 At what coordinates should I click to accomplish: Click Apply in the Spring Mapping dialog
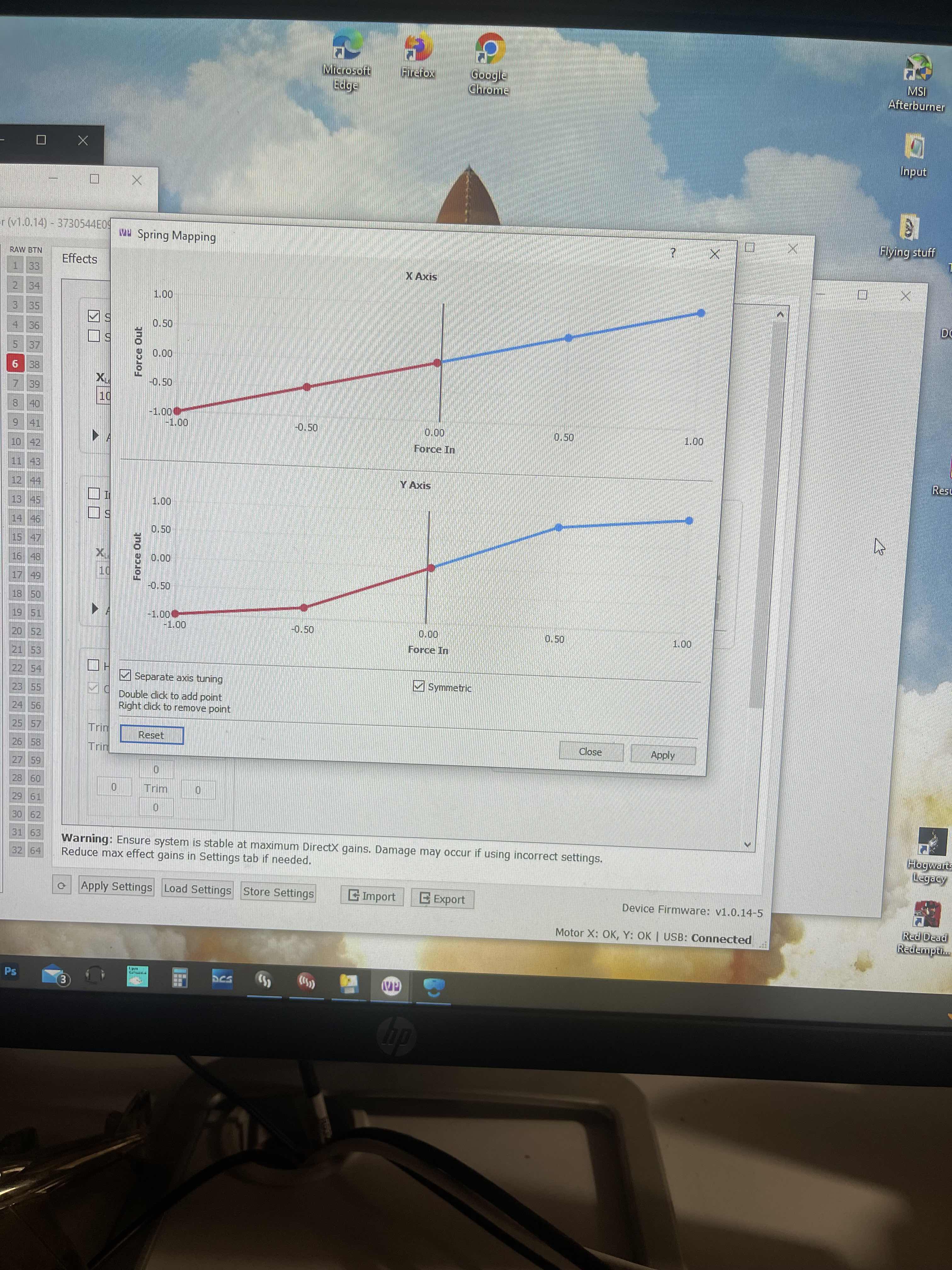663,755
